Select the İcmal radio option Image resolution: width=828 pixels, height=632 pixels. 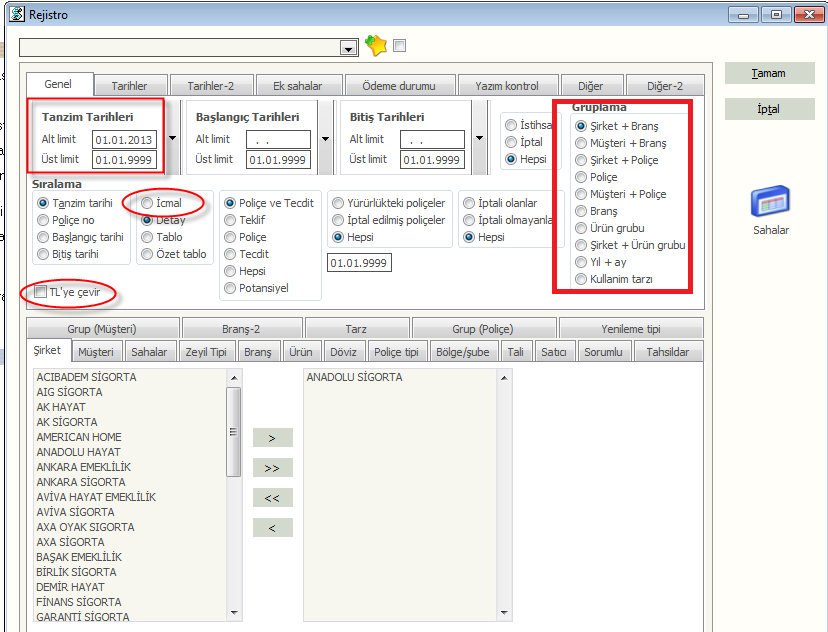(x=148, y=203)
